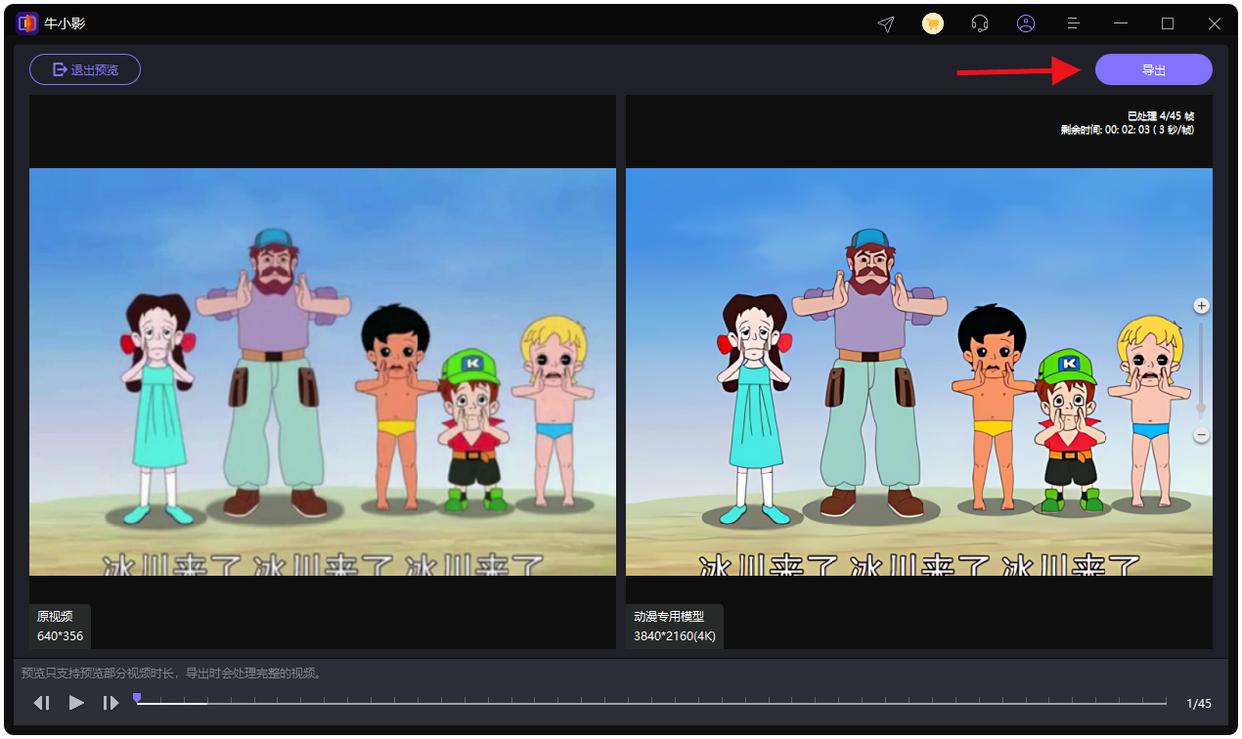Click the preview duration notice text

point(172,673)
